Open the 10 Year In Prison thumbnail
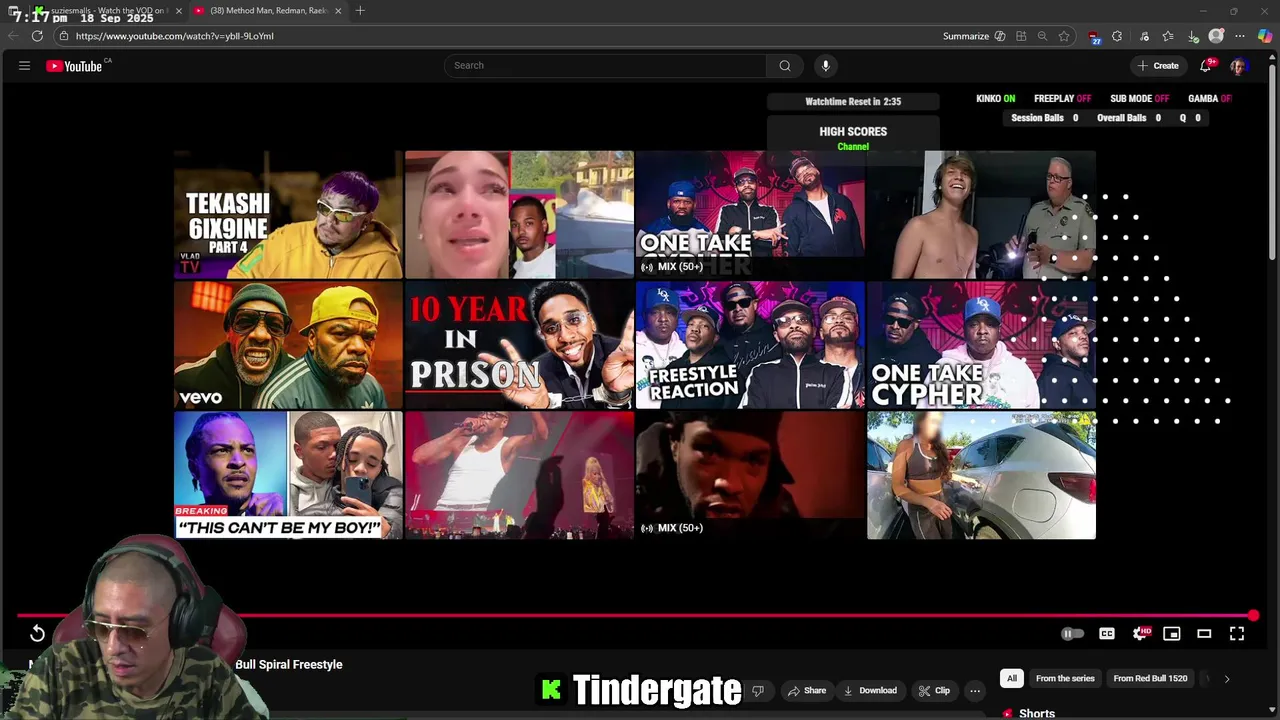The image size is (1280, 720). pyautogui.click(x=519, y=345)
